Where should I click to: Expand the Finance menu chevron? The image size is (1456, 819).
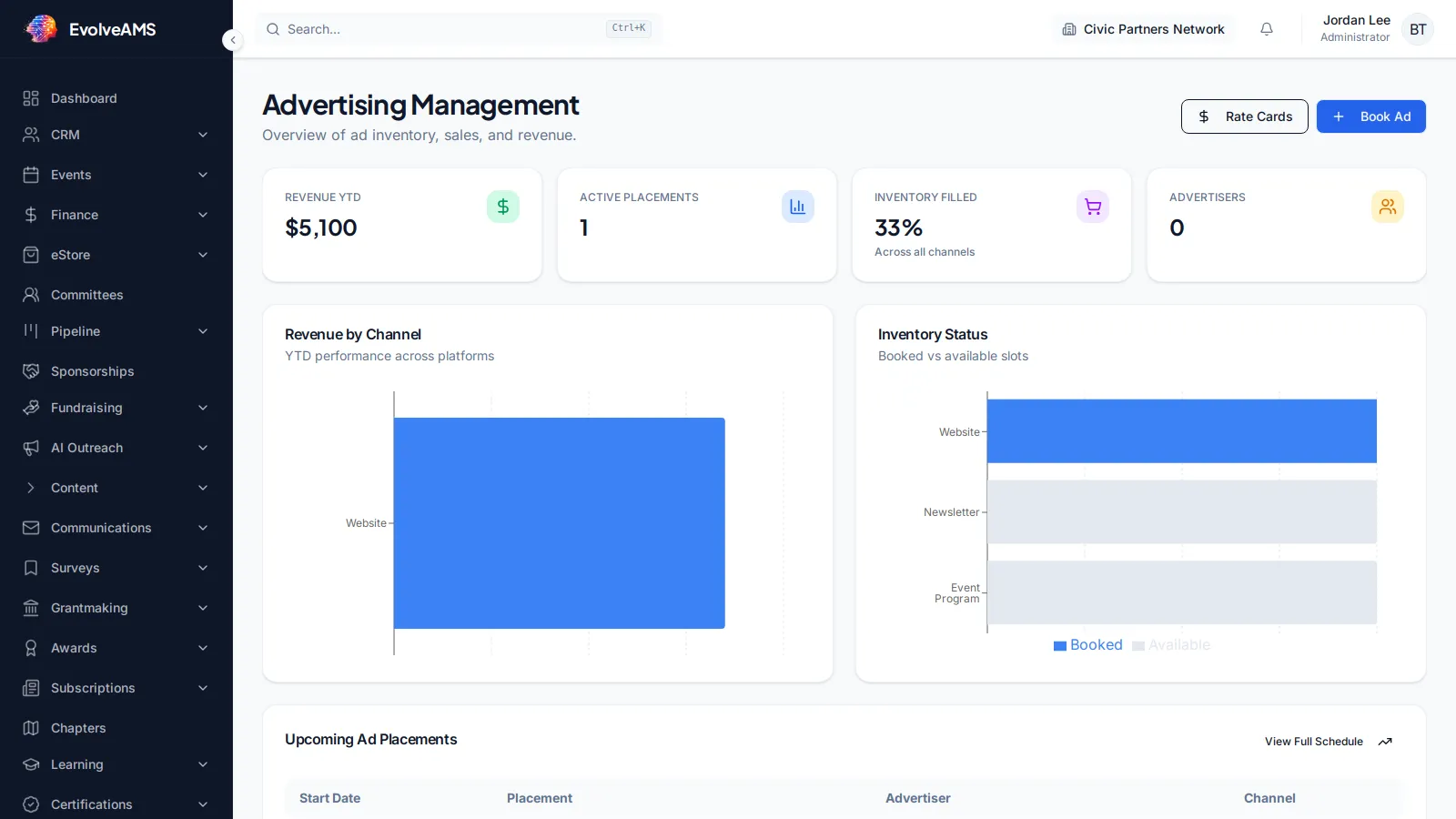203,215
